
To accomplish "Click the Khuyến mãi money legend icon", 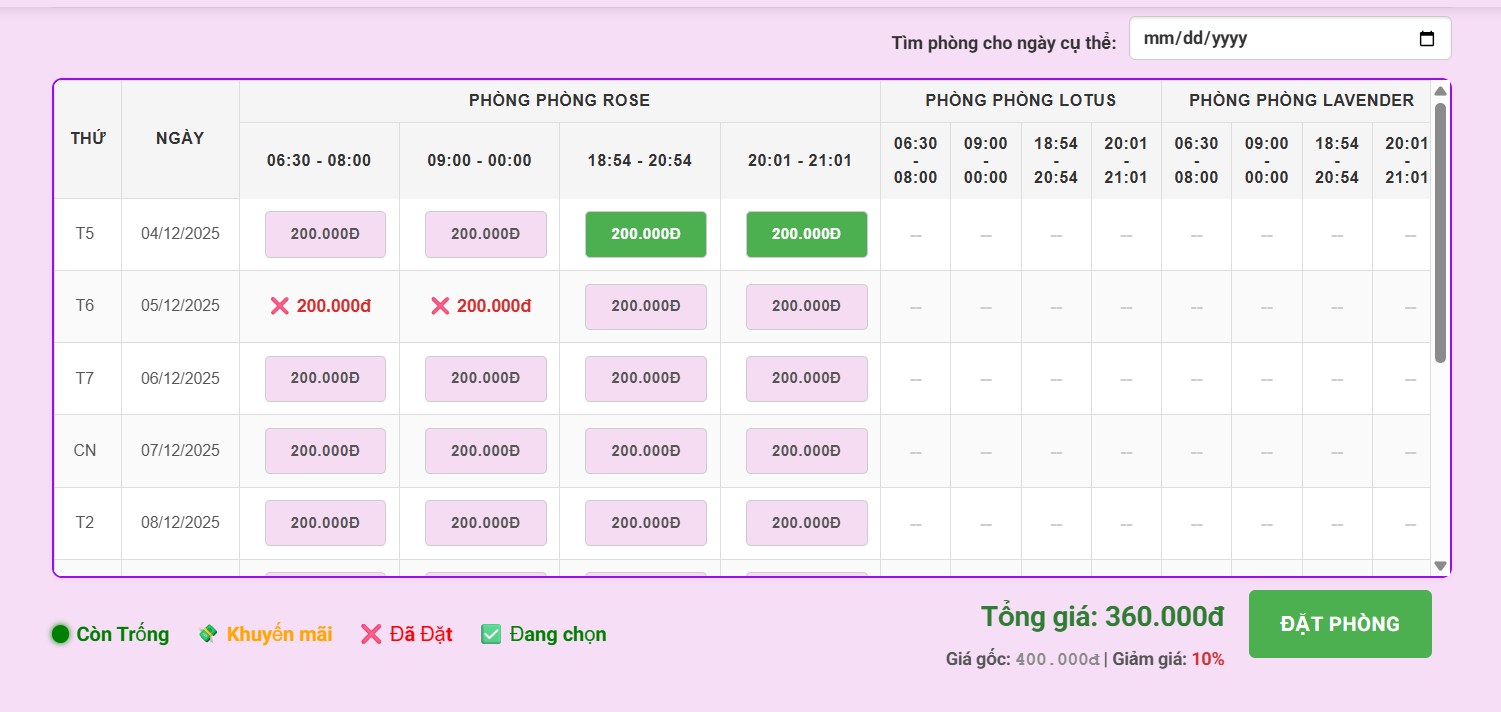I will (208, 634).
